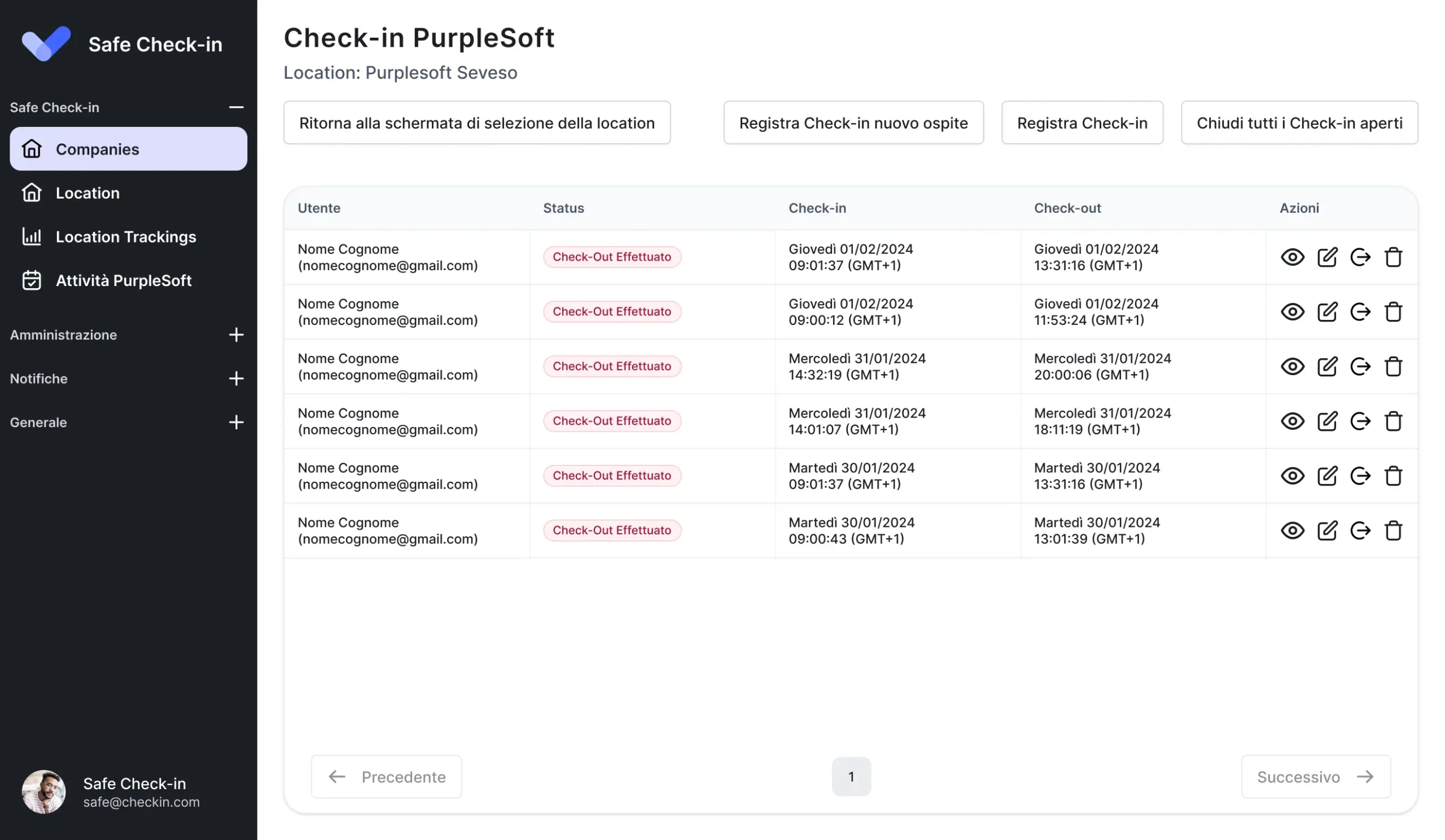The image size is (1445, 840).
Task: Delete the check-in from 09:01:37 on 01/02/2024
Action: point(1394,257)
